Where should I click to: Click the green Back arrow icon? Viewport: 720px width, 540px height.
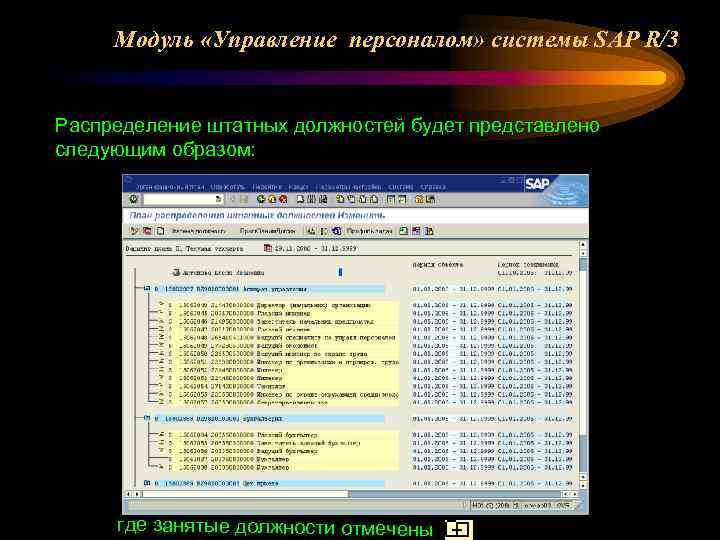click(261, 199)
